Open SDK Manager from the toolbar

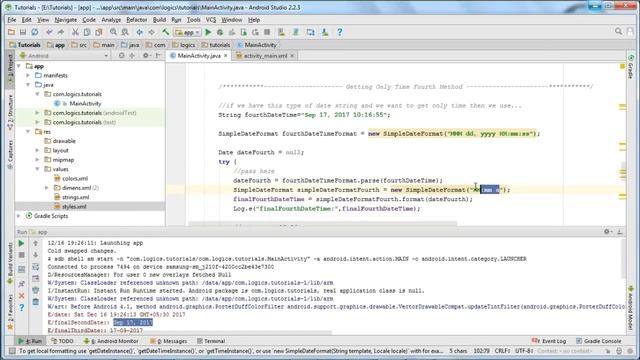pyautogui.click(x=325, y=32)
